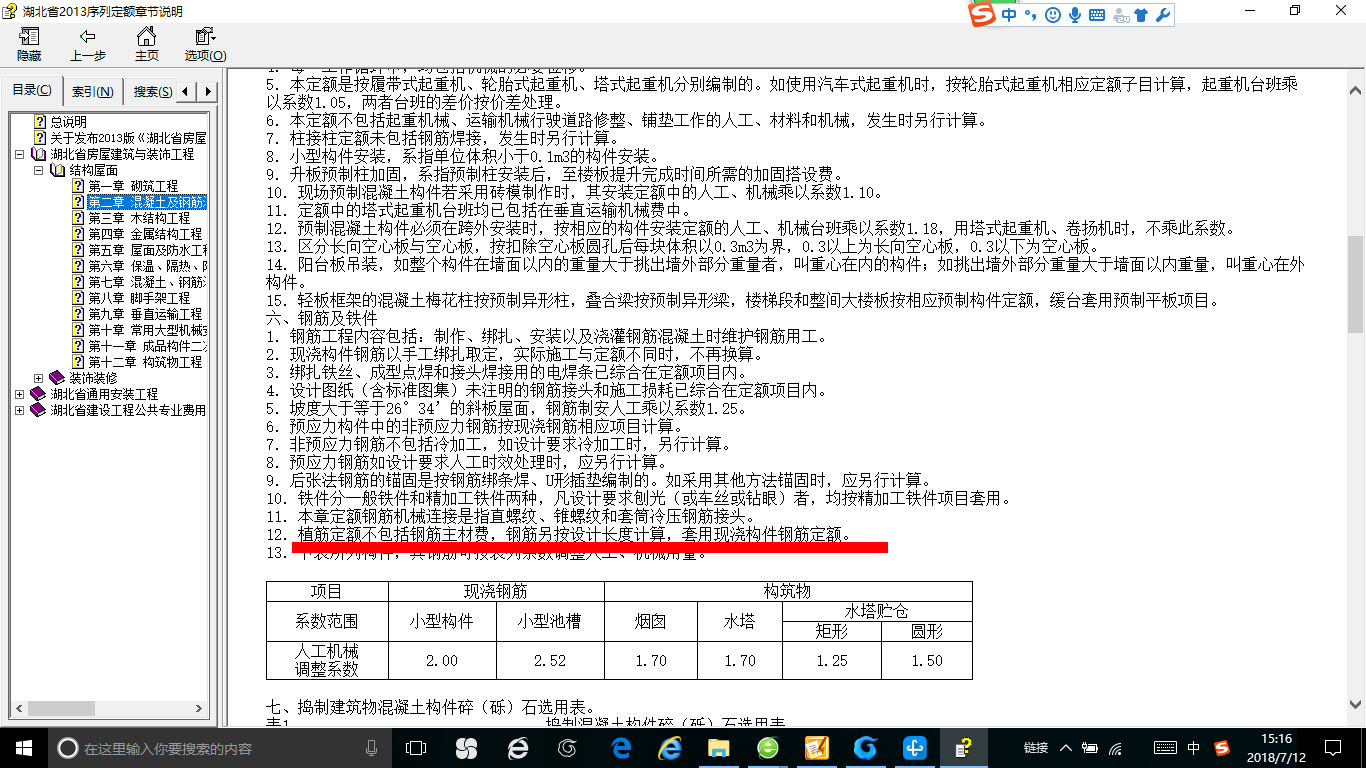This screenshot has width=1366, height=768.
Task: Select 第十章 常用大型机械 in the tree
Action: (x=147, y=330)
